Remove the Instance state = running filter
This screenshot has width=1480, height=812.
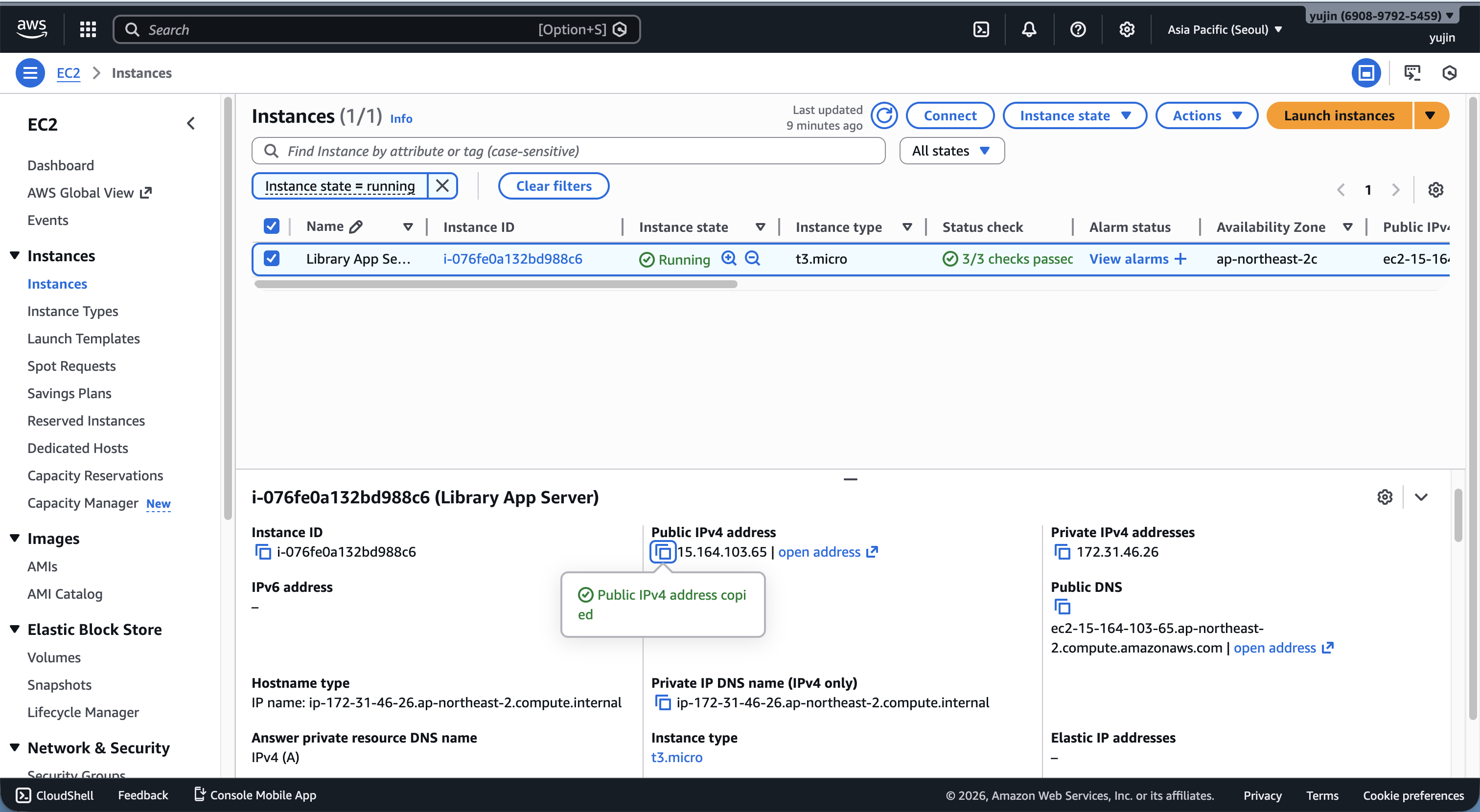tap(442, 186)
